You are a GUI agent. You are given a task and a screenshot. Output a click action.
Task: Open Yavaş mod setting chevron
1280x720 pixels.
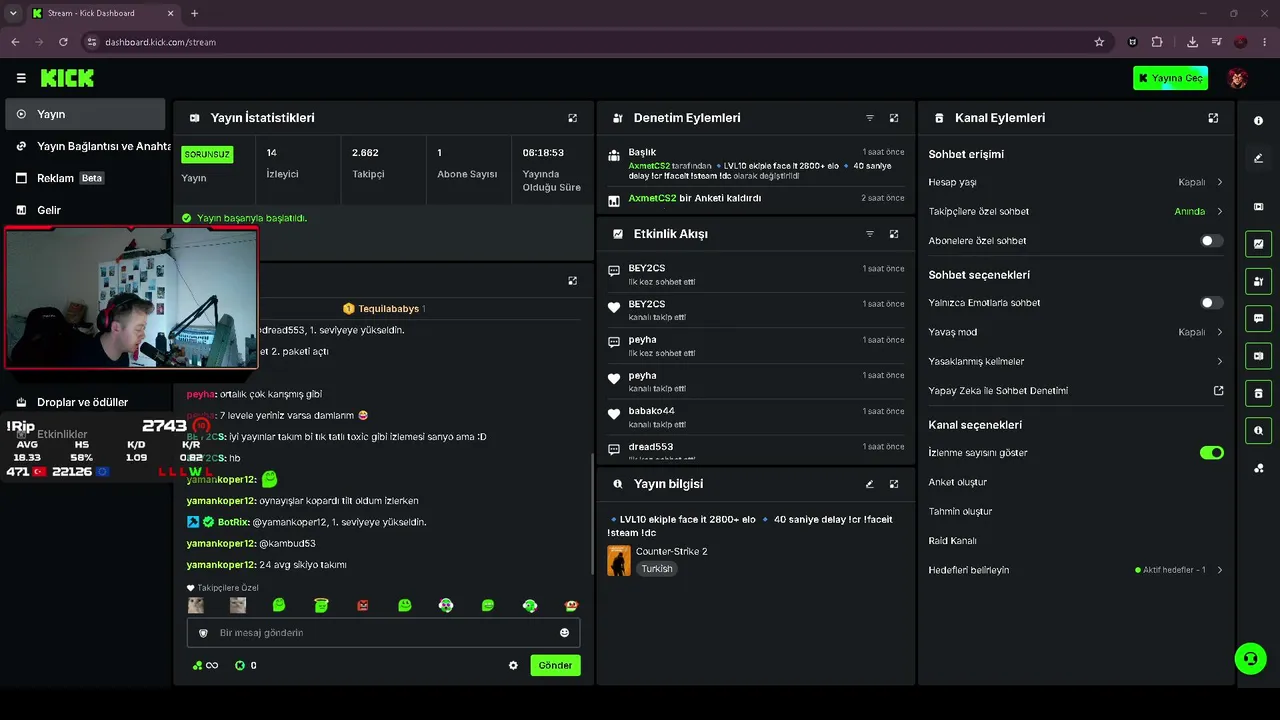point(1219,332)
